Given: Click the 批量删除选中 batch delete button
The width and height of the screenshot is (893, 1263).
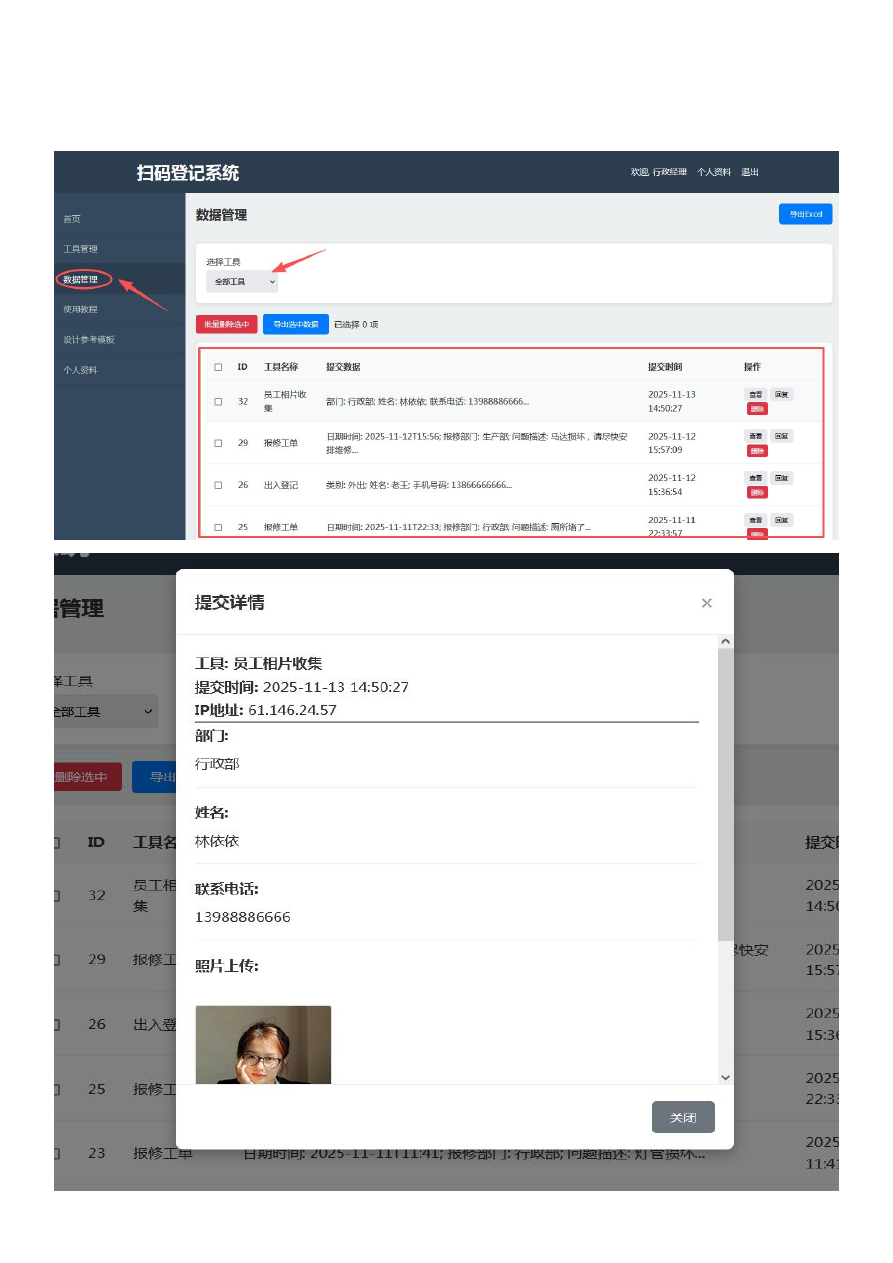Looking at the screenshot, I should (227, 323).
